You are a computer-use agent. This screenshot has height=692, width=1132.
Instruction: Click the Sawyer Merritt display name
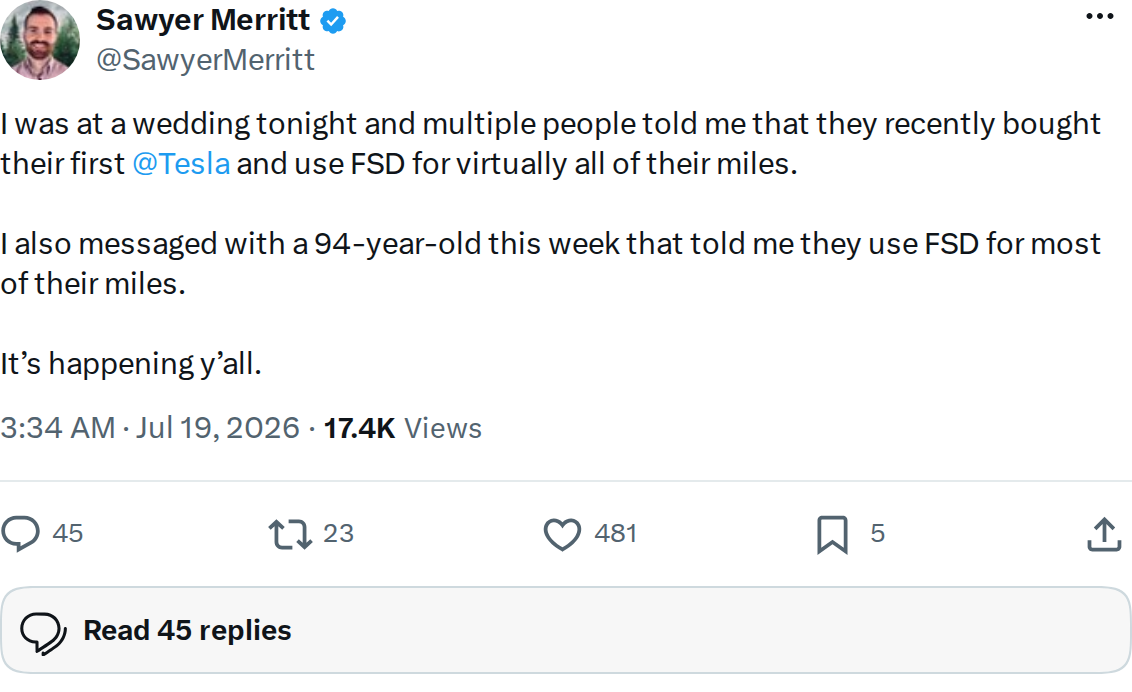203,20
